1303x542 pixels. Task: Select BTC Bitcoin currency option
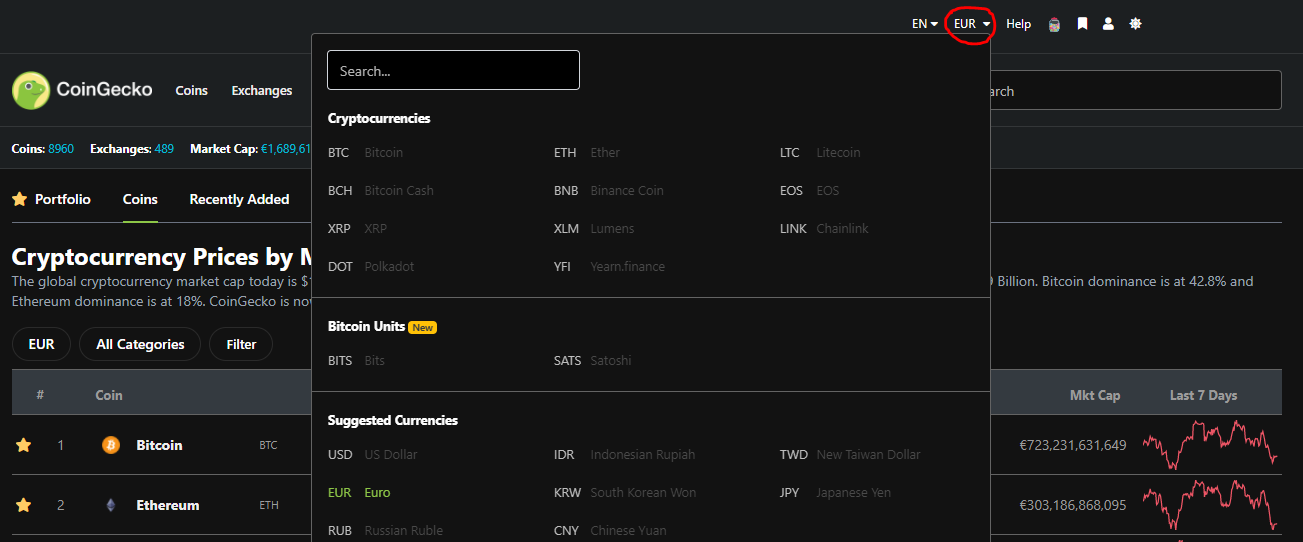point(365,153)
